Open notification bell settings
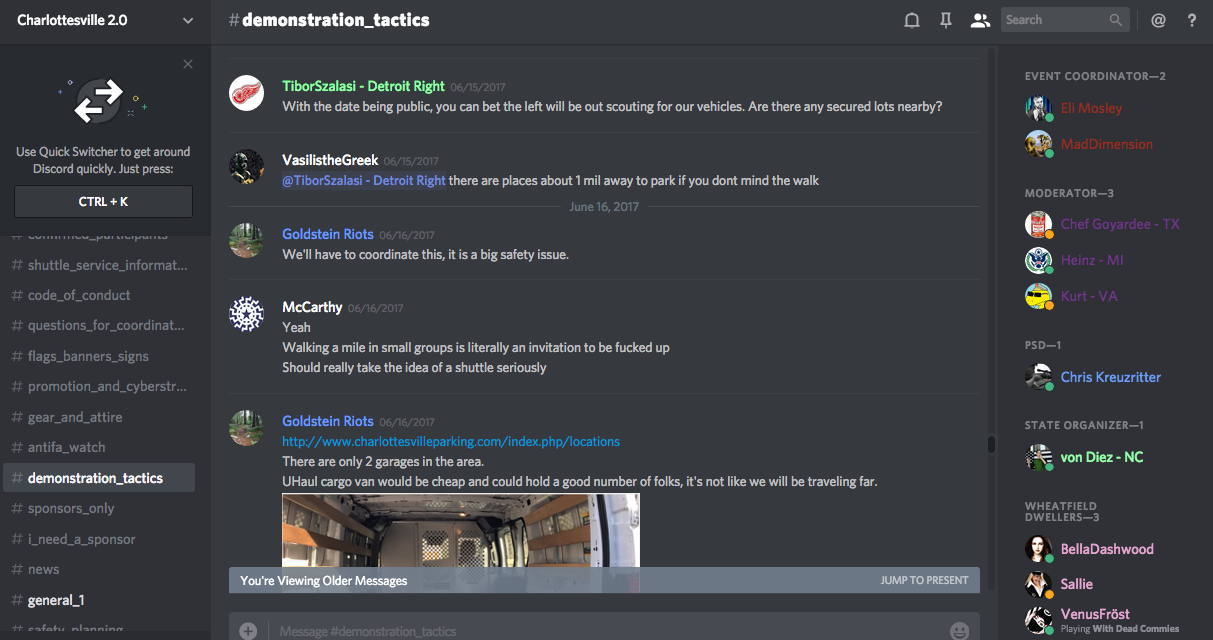 click(x=911, y=20)
